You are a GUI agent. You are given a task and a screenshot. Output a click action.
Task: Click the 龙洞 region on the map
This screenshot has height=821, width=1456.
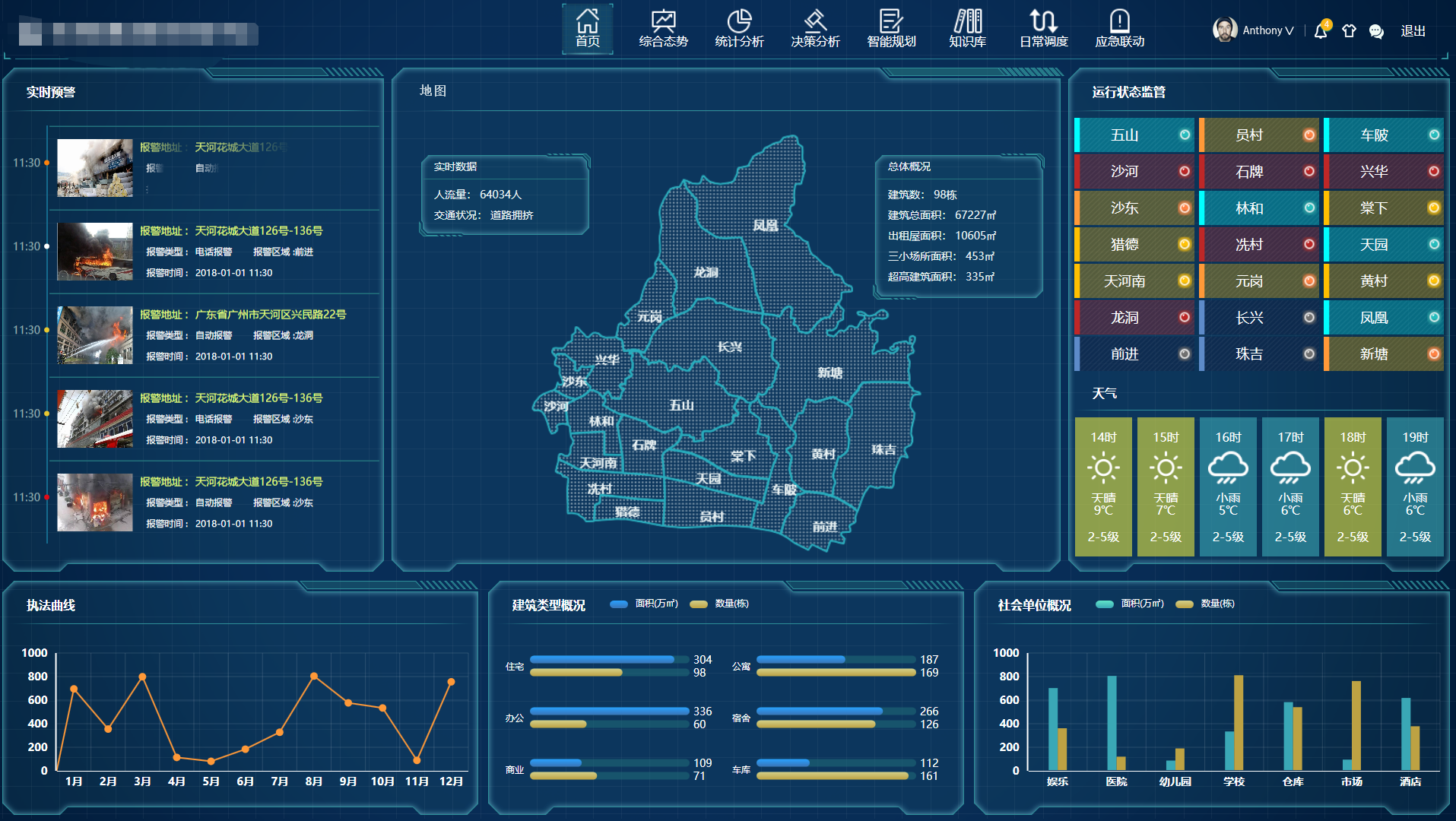click(x=706, y=271)
